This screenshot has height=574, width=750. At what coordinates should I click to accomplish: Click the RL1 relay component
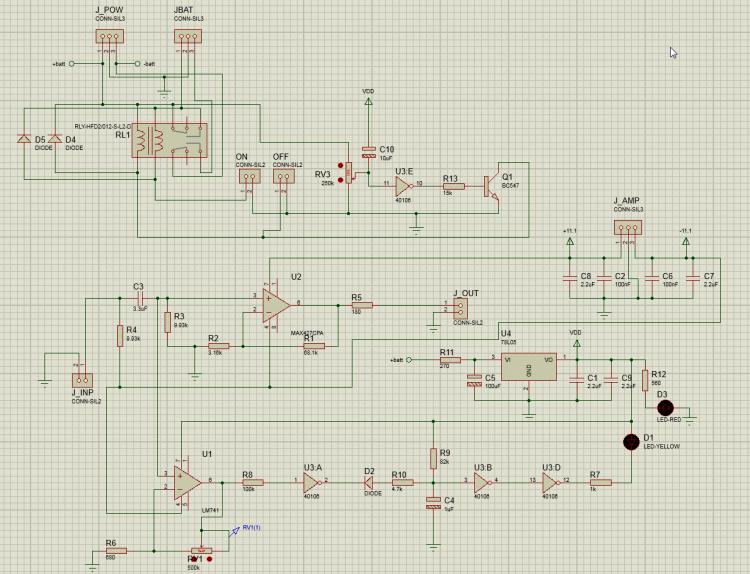[169, 141]
